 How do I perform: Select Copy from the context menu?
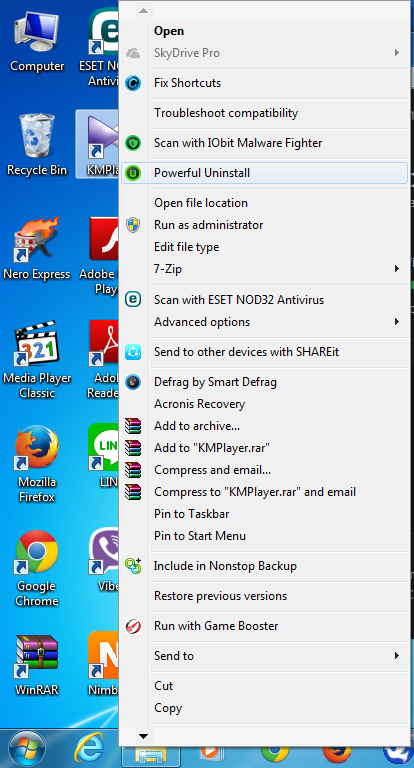tap(264, 708)
